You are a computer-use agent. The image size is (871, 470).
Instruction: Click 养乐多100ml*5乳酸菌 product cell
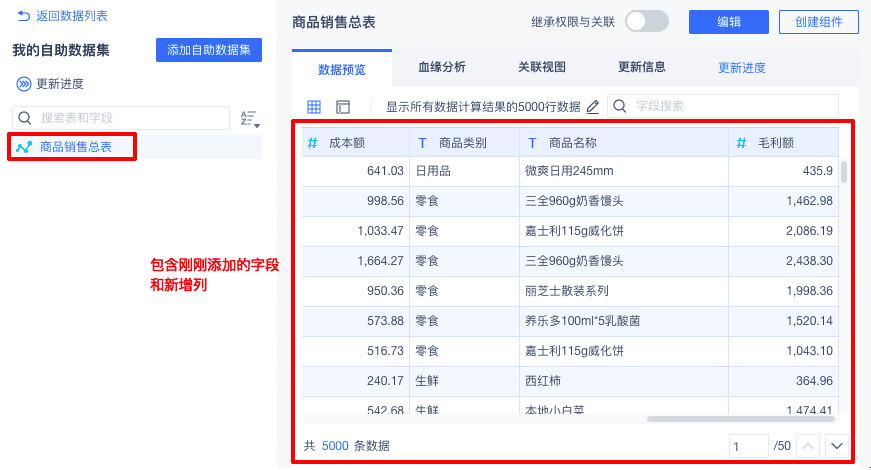click(x=624, y=321)
